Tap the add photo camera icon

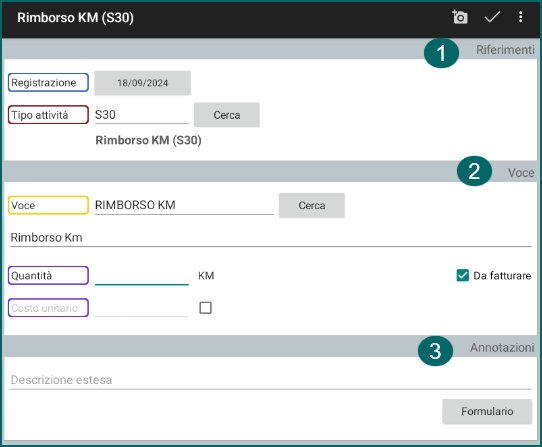(x=460, y=17)
